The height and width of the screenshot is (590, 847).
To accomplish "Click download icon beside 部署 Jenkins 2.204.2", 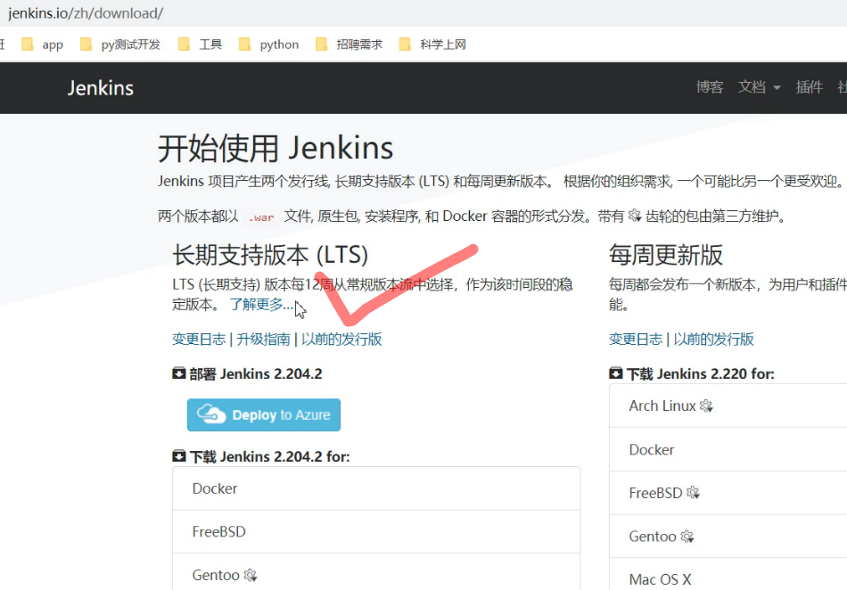I will (179, 373).
